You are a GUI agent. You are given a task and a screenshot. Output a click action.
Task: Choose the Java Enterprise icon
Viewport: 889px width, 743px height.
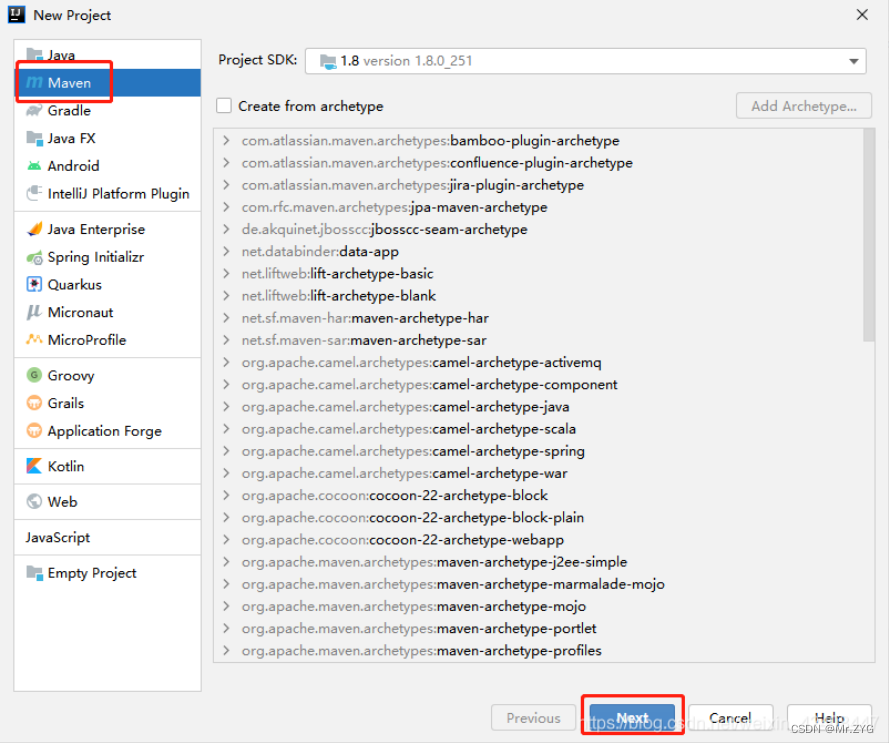pyautogui.click(x=35, y=229)
